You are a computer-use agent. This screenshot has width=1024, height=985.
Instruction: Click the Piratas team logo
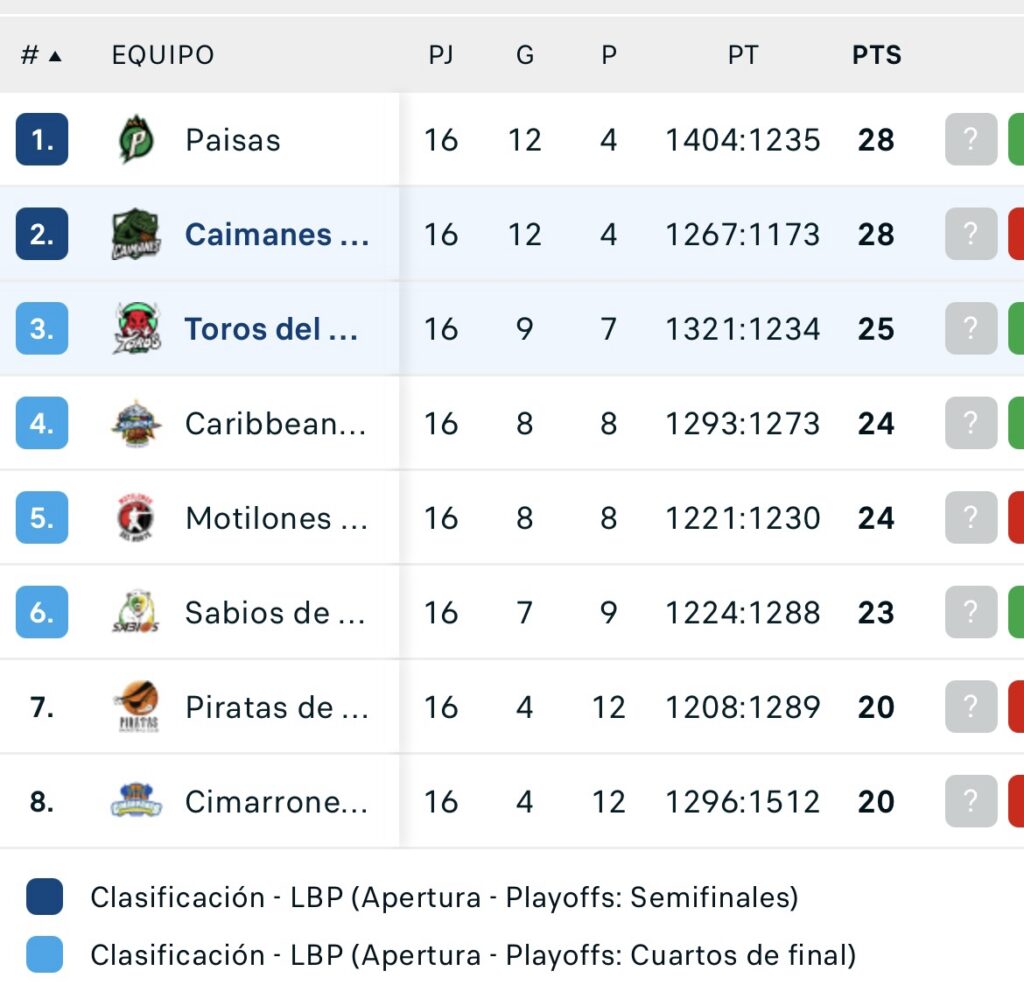click(136, 707)
